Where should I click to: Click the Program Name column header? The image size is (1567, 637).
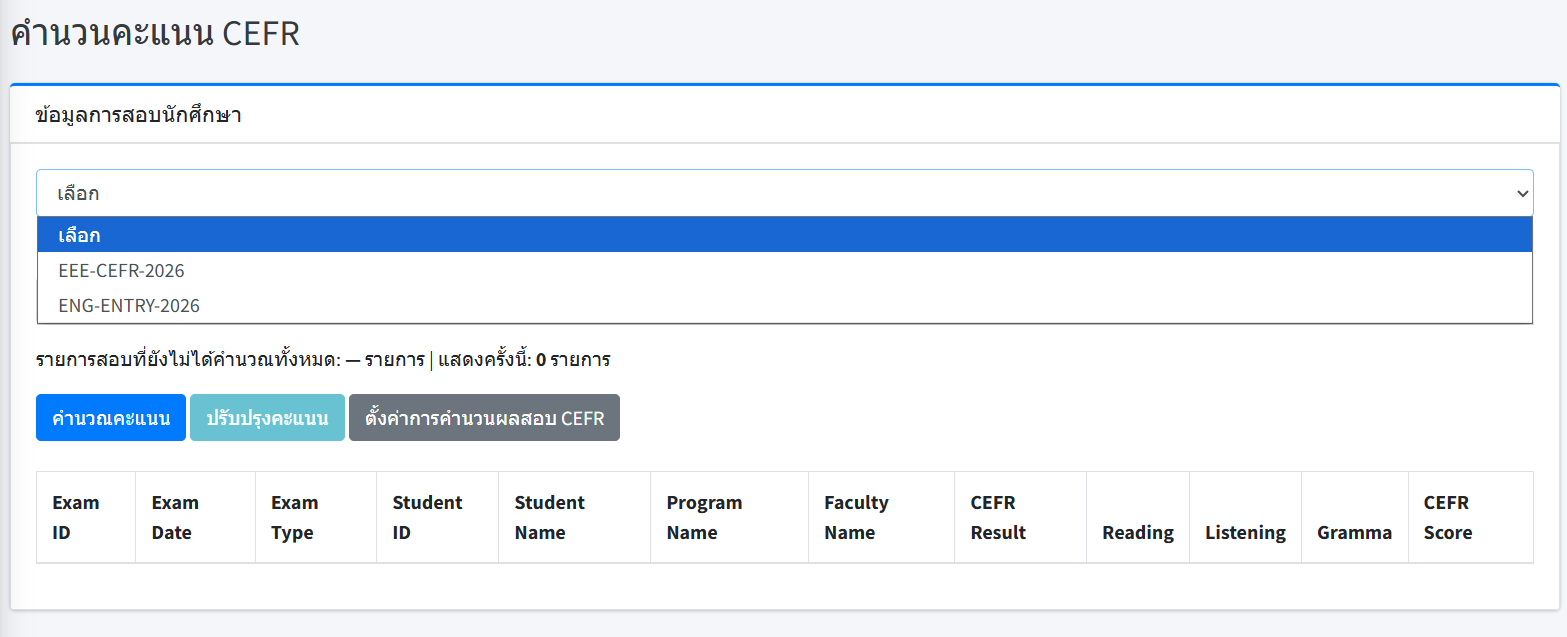tap(729, 517)
